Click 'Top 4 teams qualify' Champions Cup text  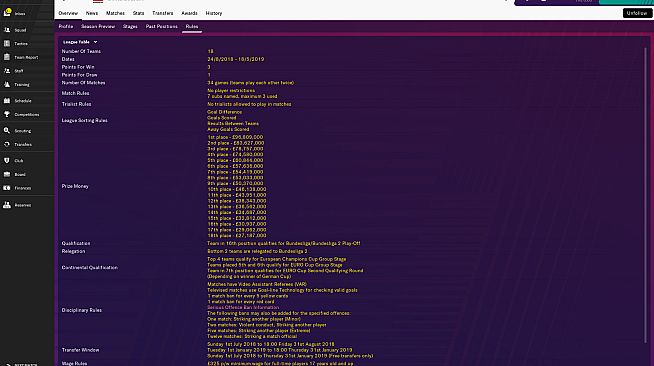(x=277, y=259)
